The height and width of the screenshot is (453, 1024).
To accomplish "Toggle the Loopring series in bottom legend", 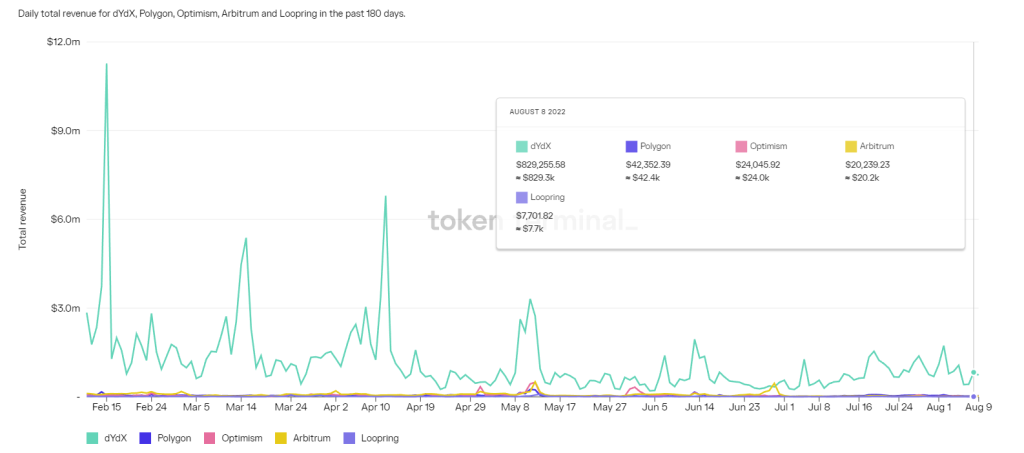I will (x=370, y=438).
